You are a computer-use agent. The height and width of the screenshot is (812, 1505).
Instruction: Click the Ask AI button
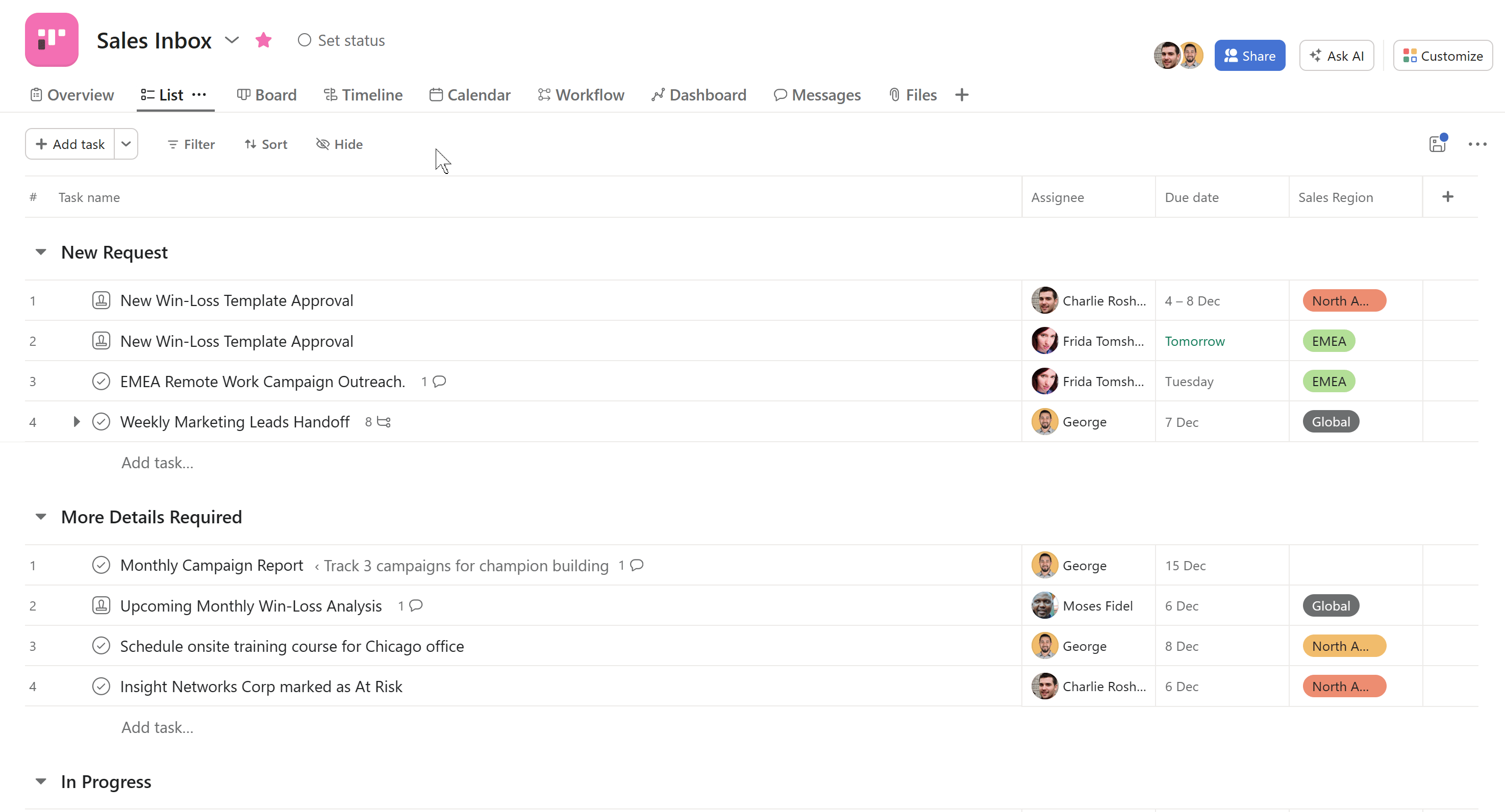1337,56
